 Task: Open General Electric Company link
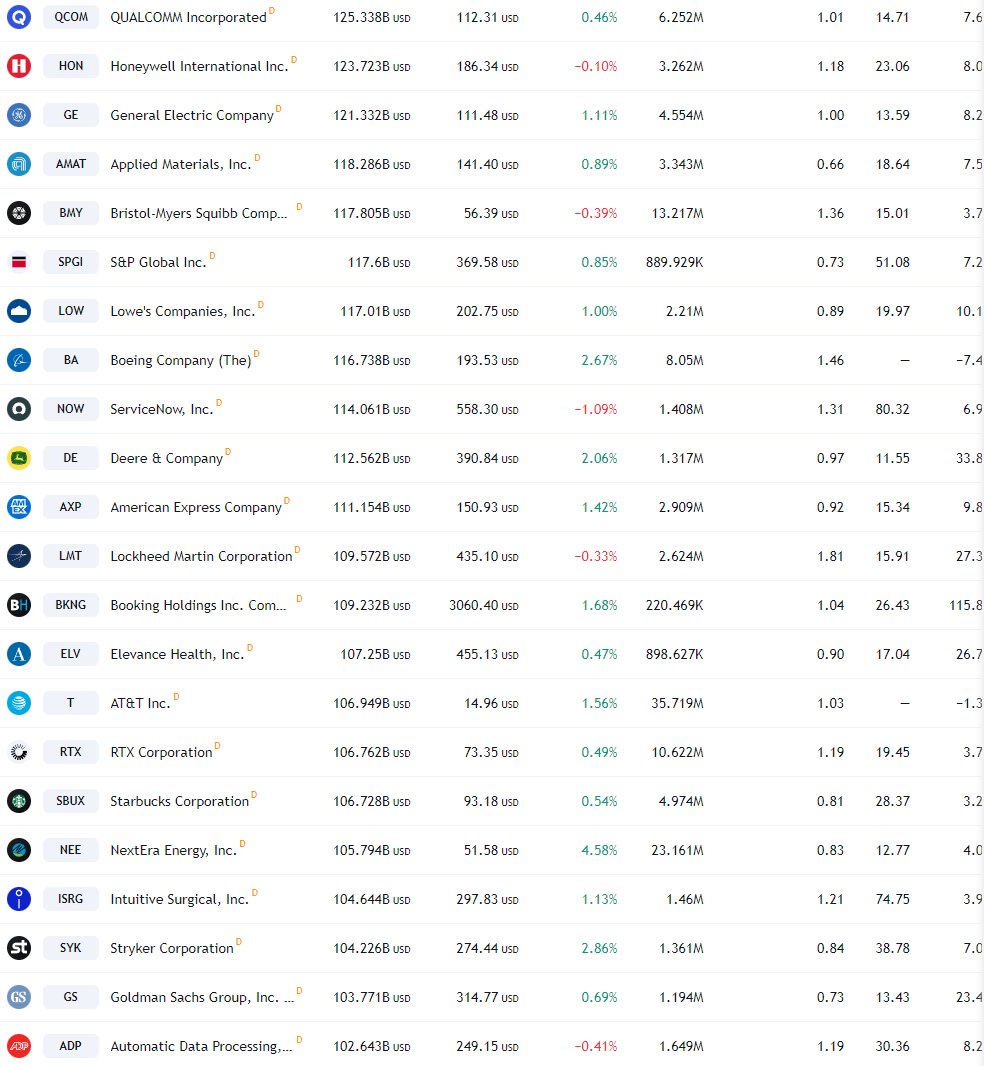click(x=192, y=116)
